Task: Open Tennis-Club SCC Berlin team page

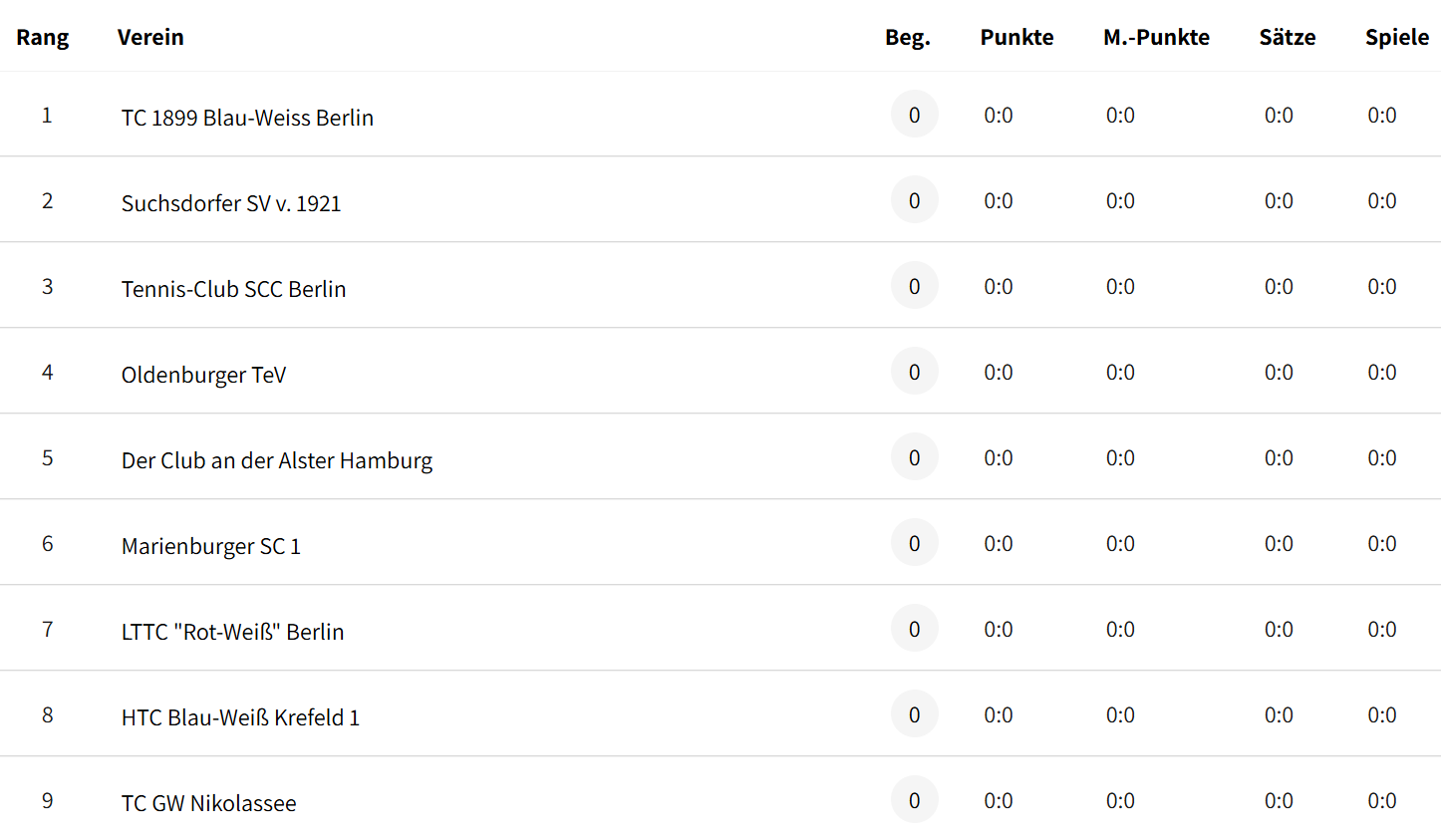Action: pos(233,289)
